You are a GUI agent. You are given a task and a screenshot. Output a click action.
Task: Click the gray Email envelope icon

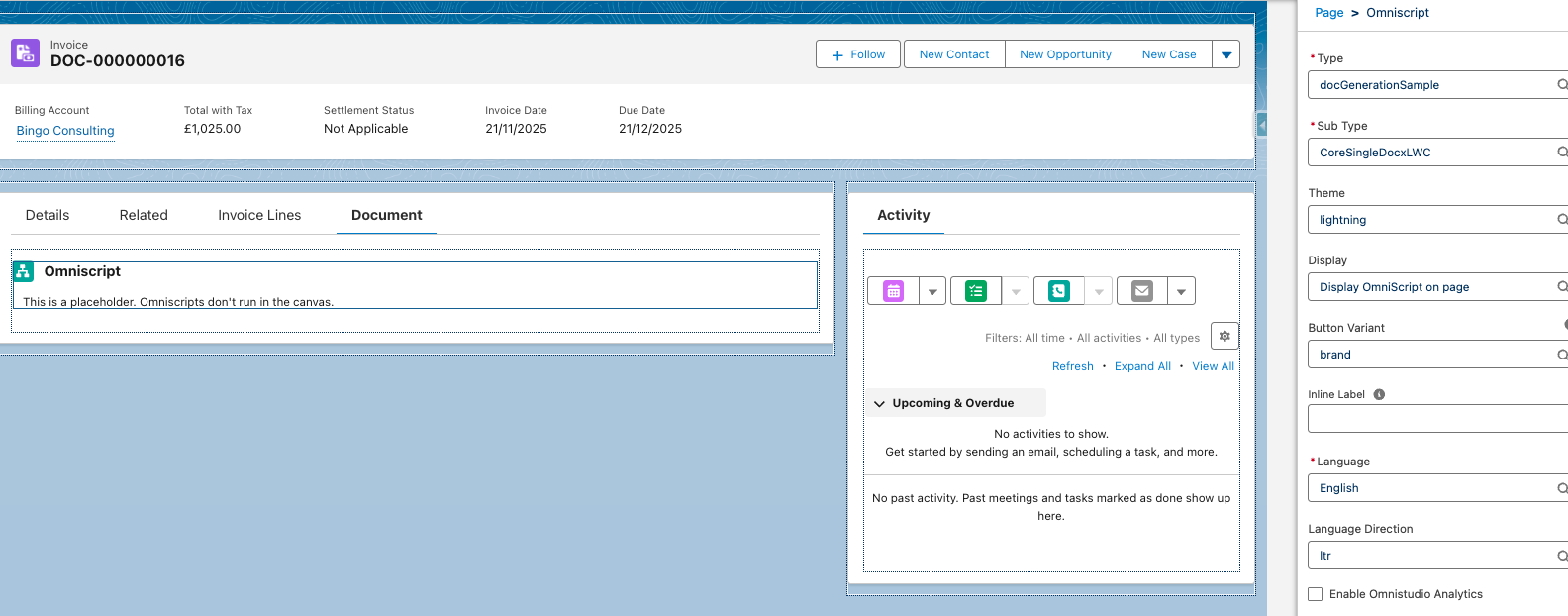(x=1142, y=291)
